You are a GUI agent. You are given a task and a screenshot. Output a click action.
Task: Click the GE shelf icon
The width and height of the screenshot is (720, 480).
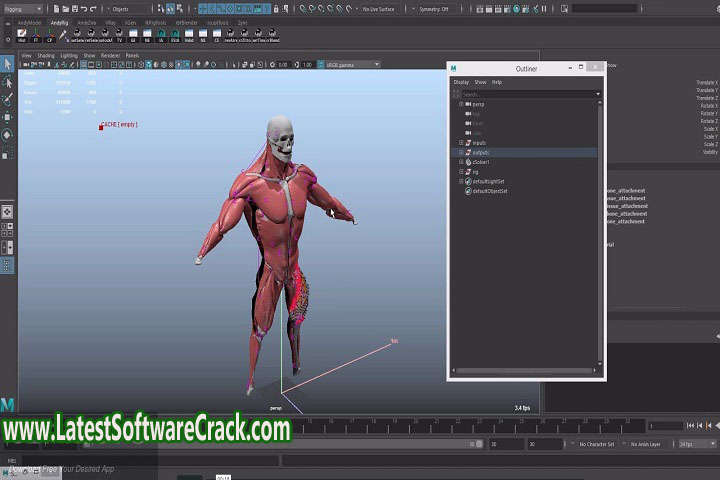click(x=133, y=35)
